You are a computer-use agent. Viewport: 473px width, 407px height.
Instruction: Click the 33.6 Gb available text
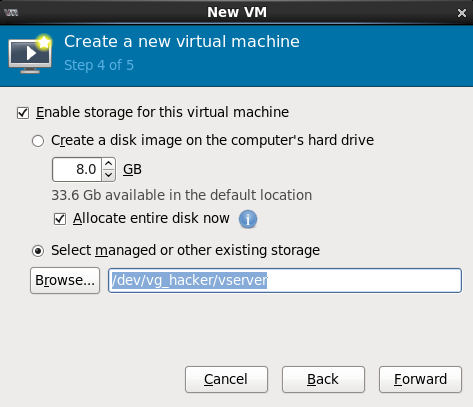(182, 195)
